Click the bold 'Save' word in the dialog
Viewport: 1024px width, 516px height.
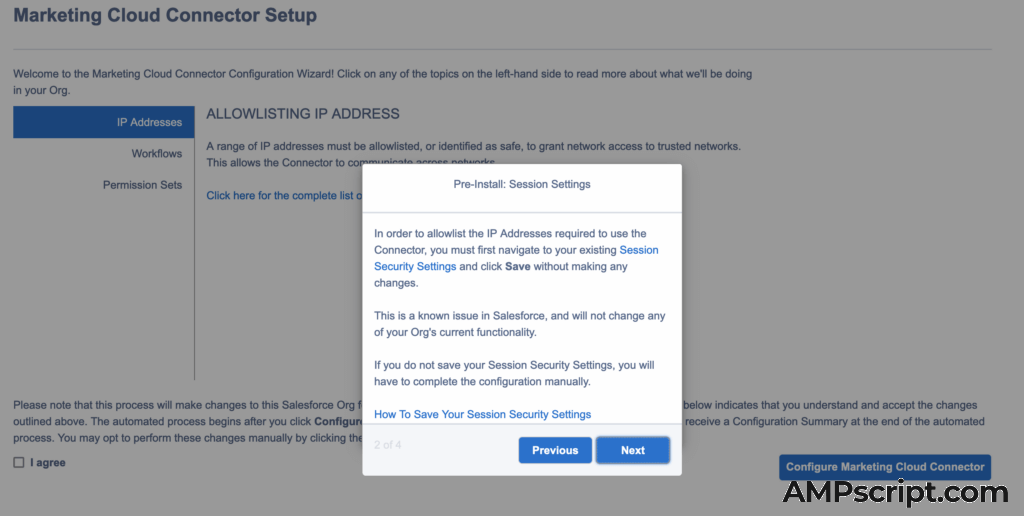(x=518, y=267)
